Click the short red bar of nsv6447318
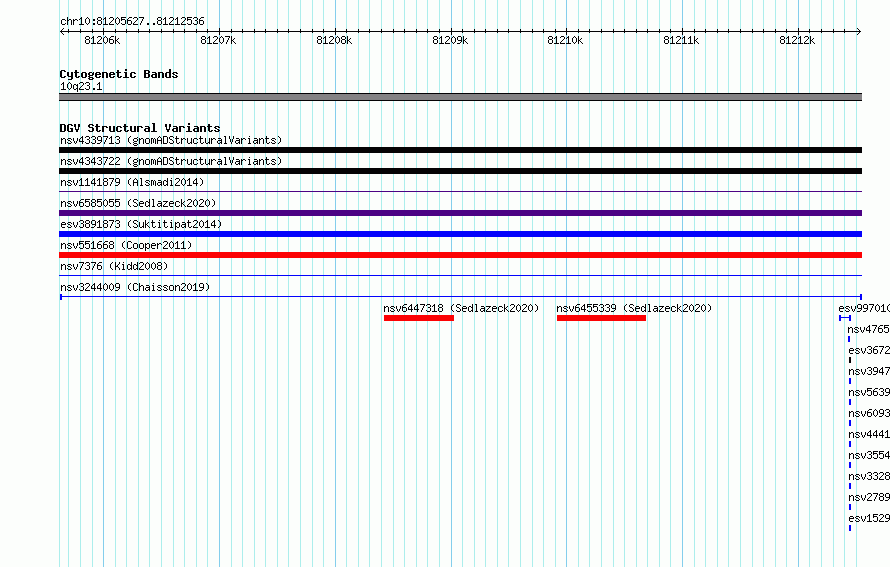Image resolution: width=890 pixels, height=567 pixels. [x=419, y=318]
